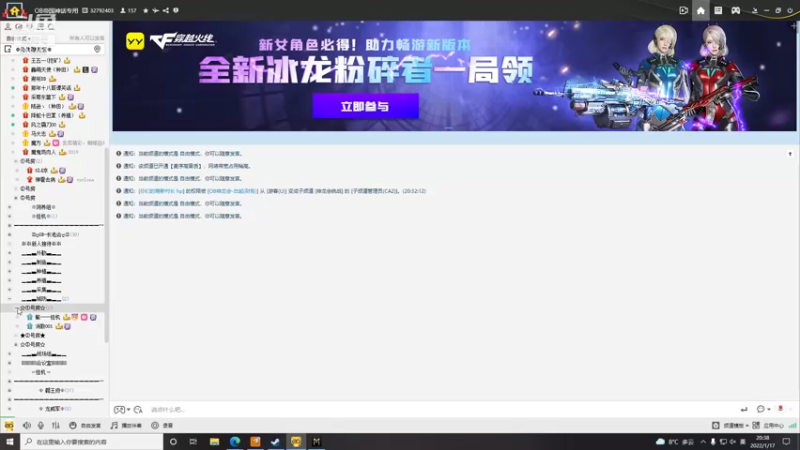Go to Home tab icon
This screenshot has width=800, height=450.
click(x=701, y=10)
